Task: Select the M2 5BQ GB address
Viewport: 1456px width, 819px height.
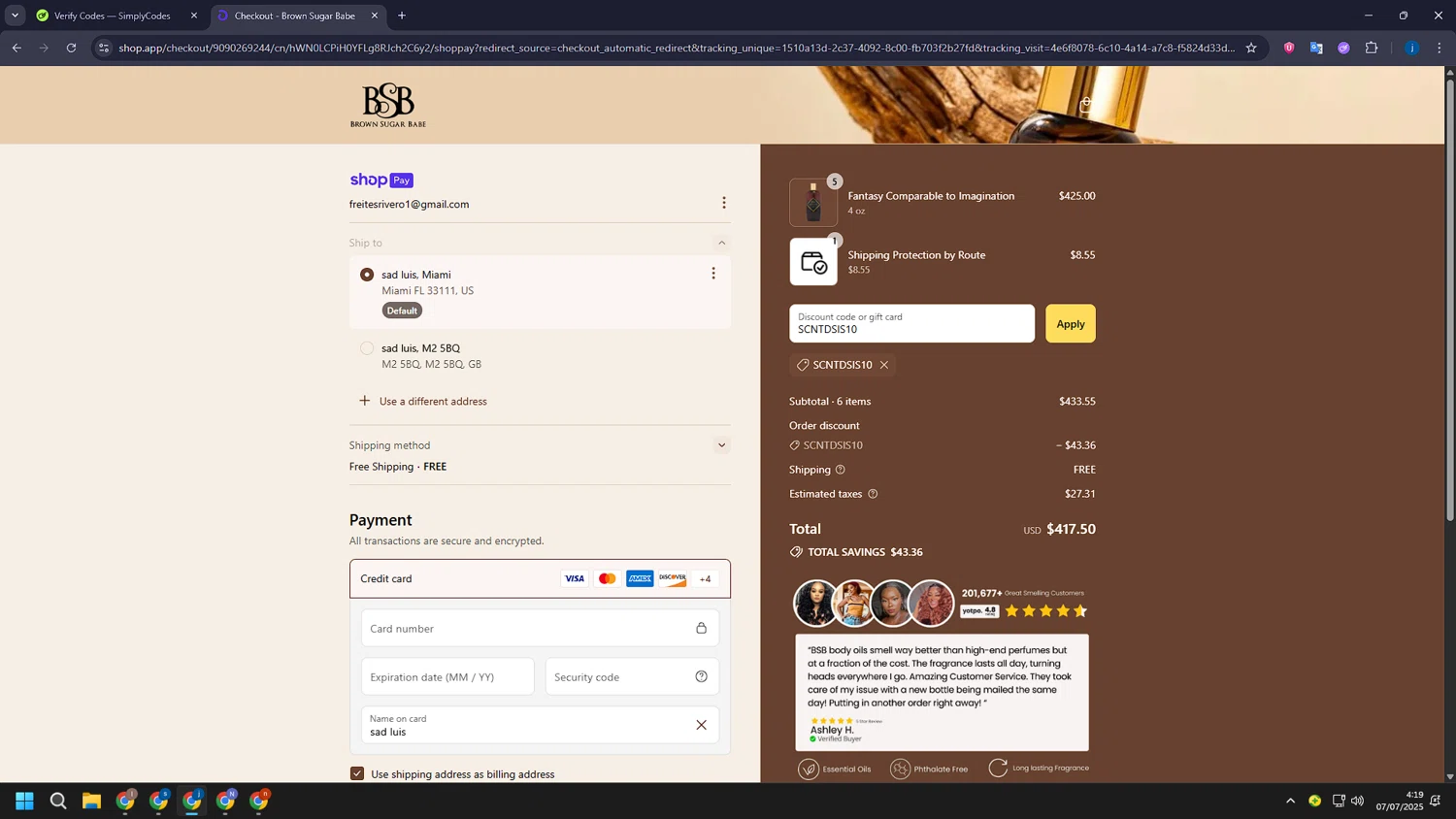Action: click(x=367, y=348)
